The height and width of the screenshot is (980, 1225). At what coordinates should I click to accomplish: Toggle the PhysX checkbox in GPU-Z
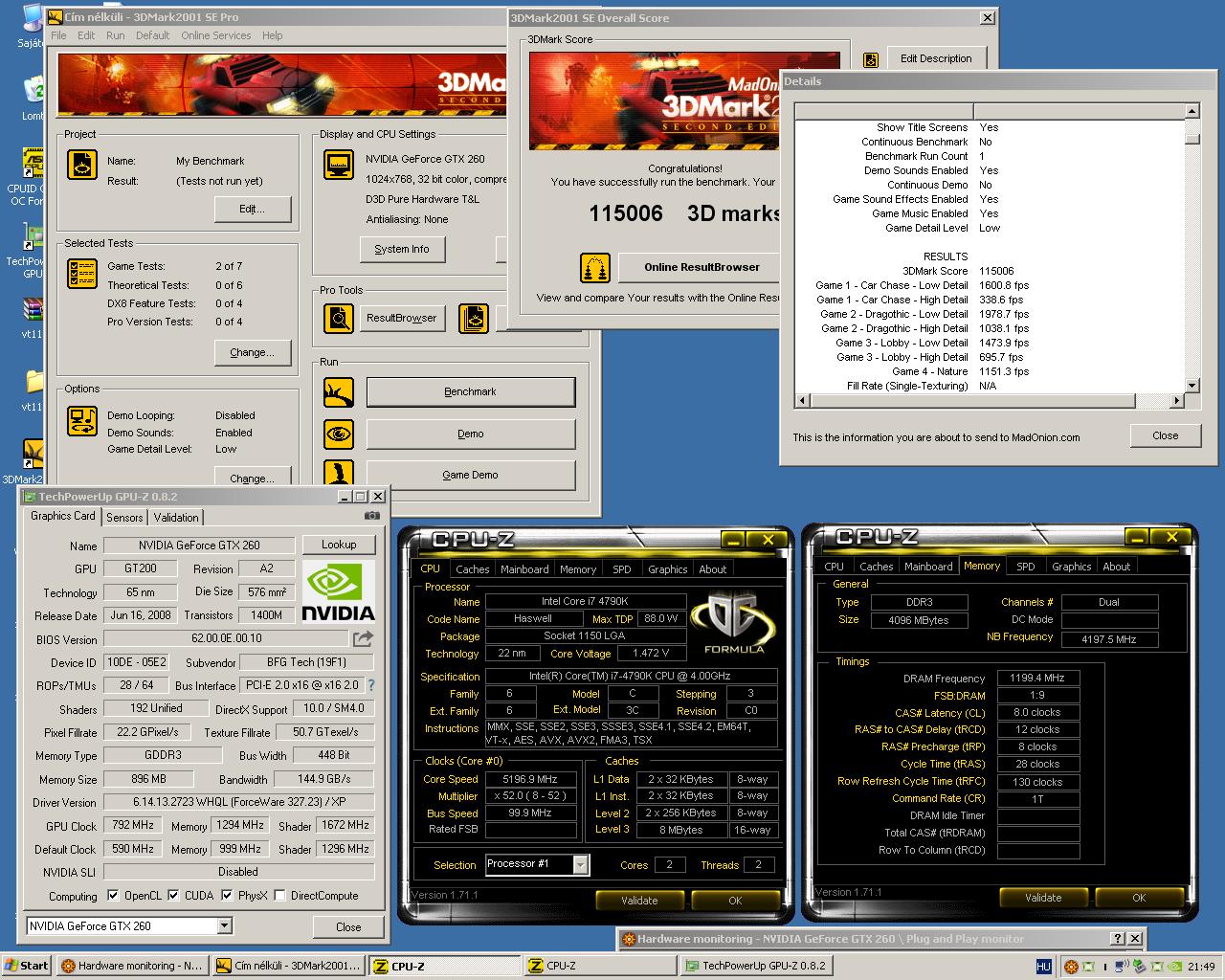pyautogui.click(x=227, y=896)
